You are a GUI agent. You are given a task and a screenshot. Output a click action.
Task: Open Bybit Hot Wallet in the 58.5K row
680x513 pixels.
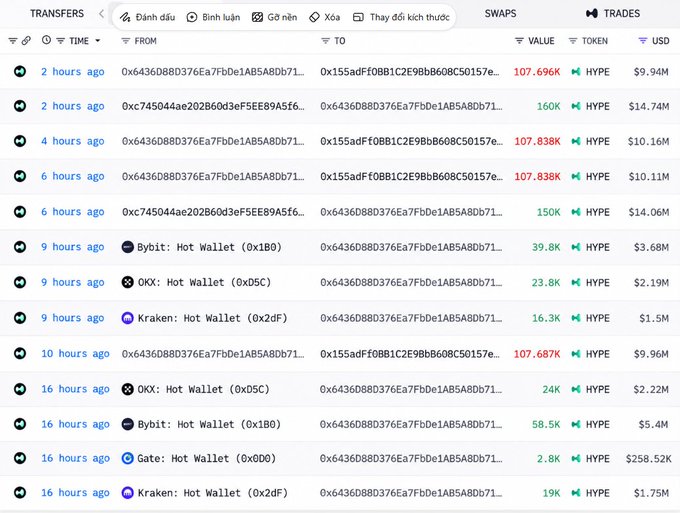point(209,424)
